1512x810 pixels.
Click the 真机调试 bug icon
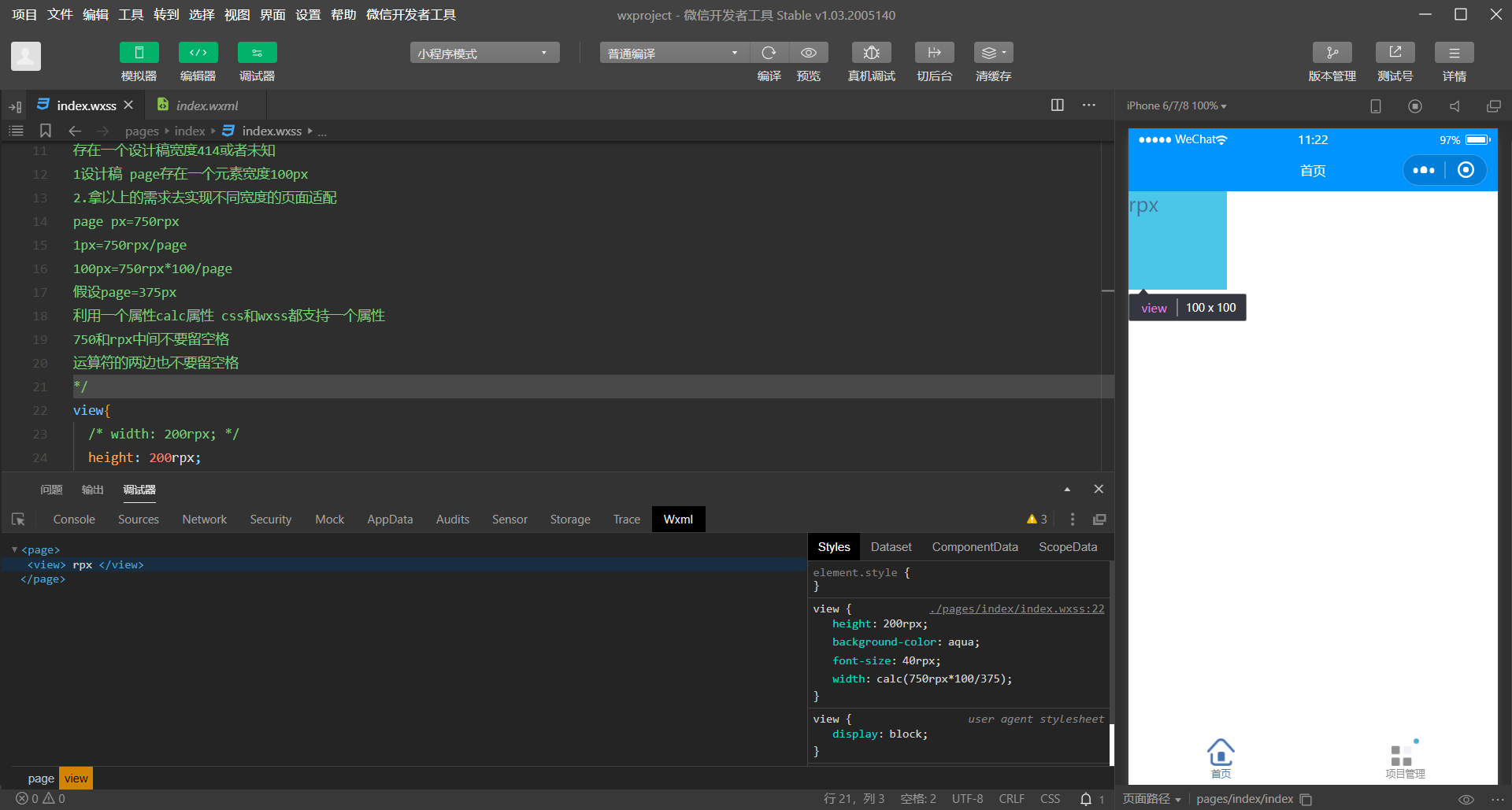[x=871, y=53]
